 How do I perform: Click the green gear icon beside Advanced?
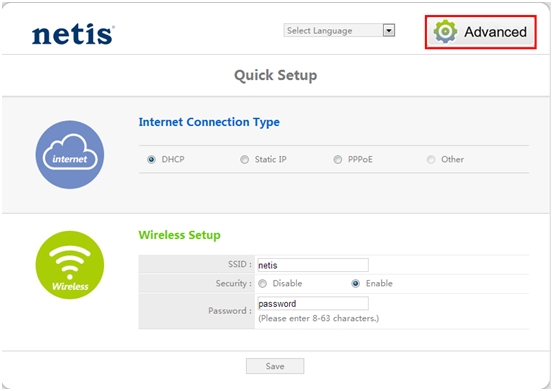(x=445, y=32)
